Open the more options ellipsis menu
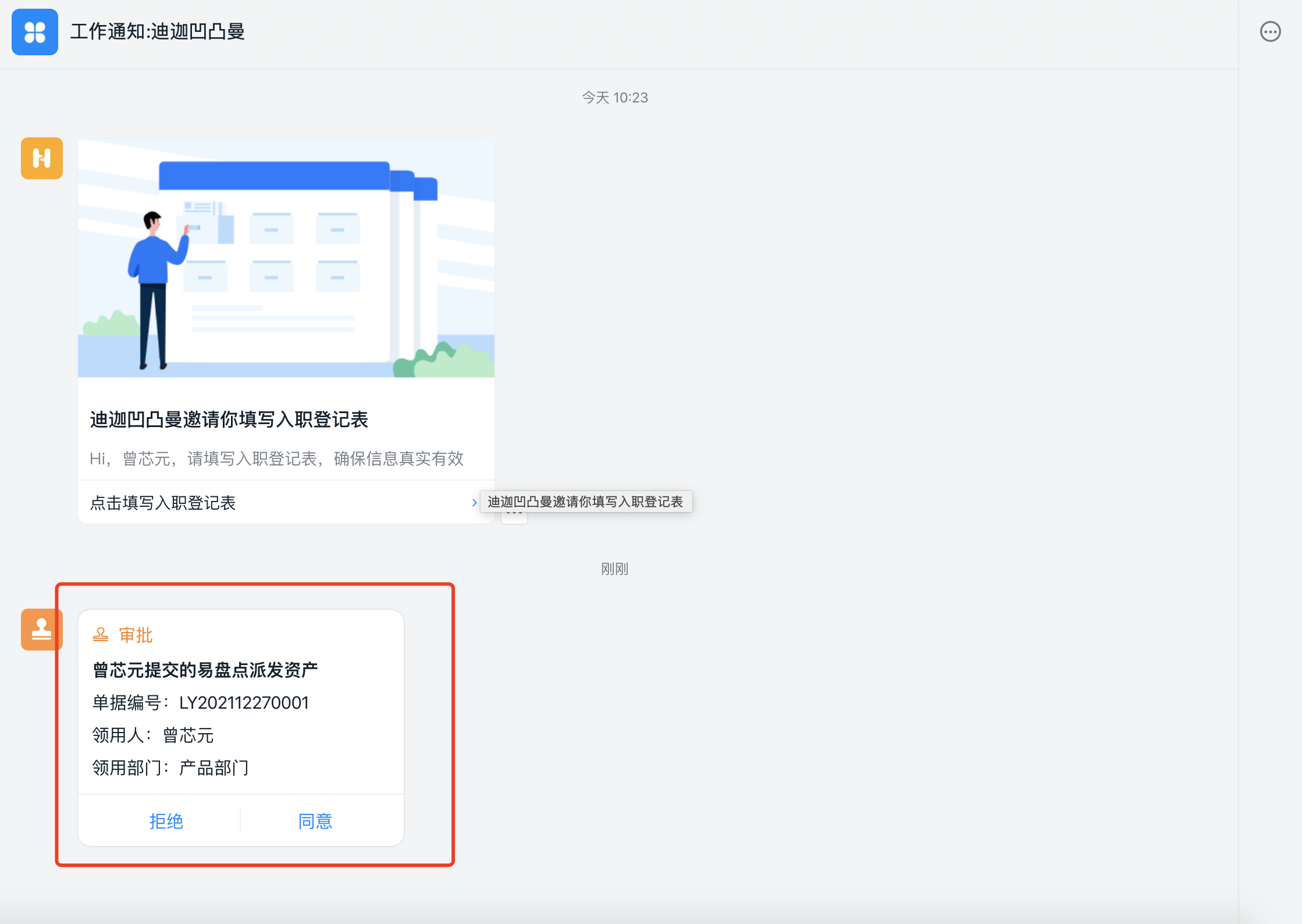This screenshot has width=1302, height=924. coord(1270,32)
